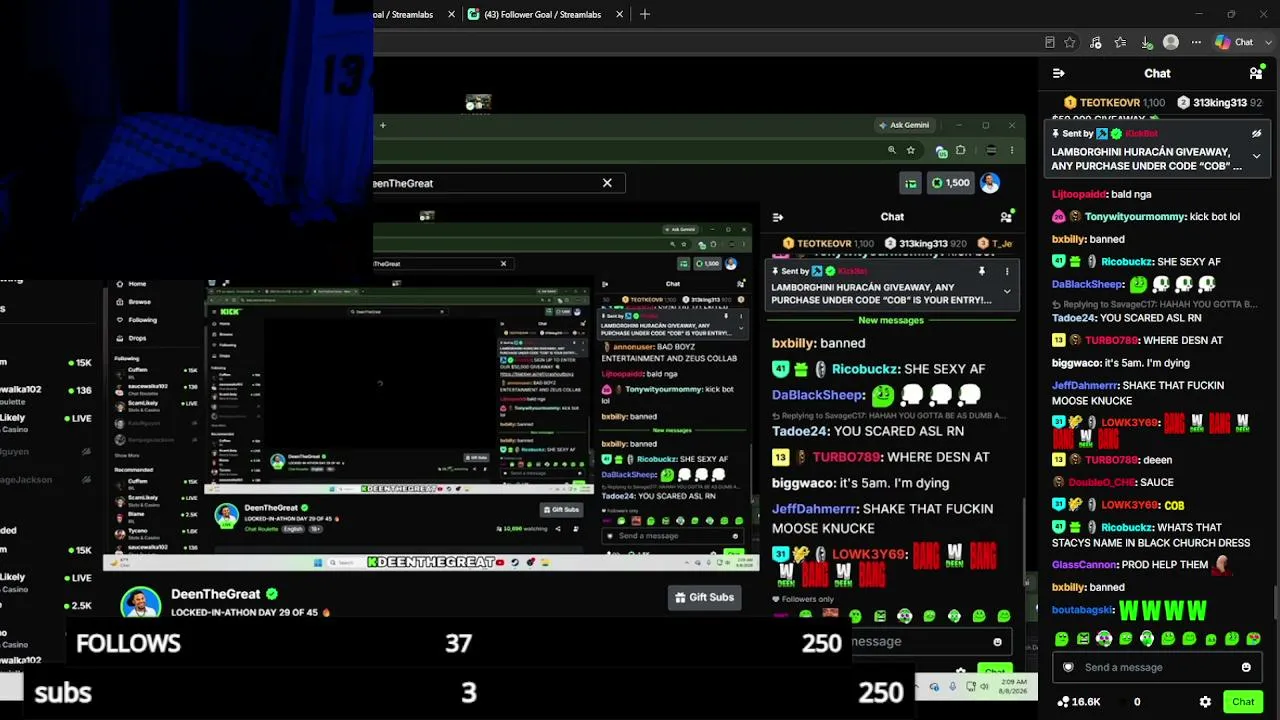The height and width of the screenshot is (720, 1280).
Task: Open the DeenTheGreat channel avatar above FOLLOWS
Action: point(141,603)
